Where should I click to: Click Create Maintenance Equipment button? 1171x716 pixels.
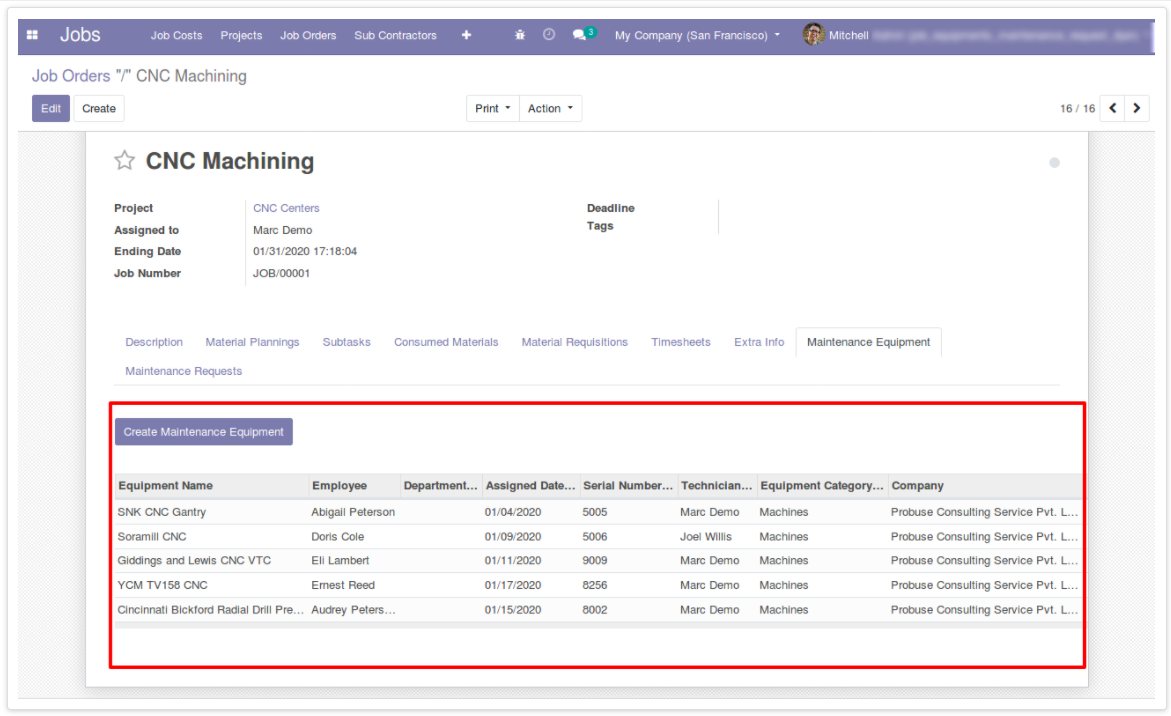point(204,432)
